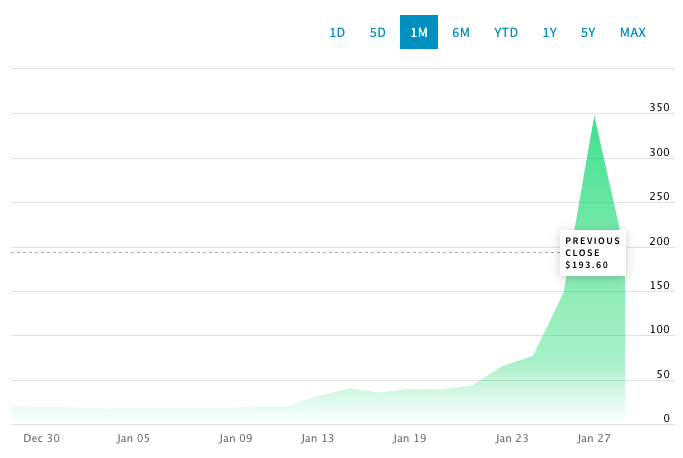The height and width of the screenshot is (458, 683).
Task: Switch chart to 5Y range
Action: (588, 33)
